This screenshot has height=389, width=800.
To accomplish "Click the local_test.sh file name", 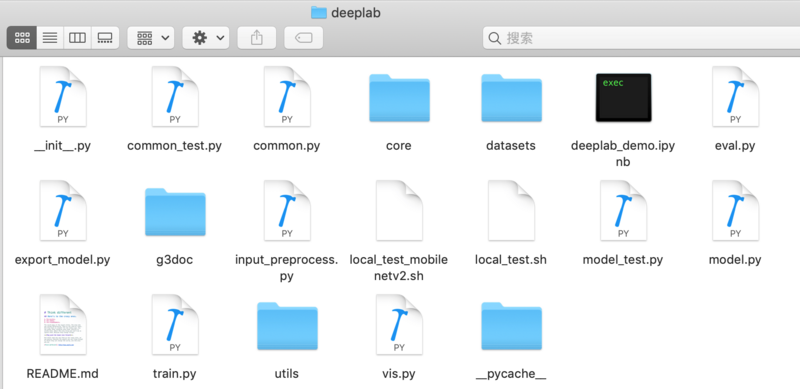I will click(511, 259).
